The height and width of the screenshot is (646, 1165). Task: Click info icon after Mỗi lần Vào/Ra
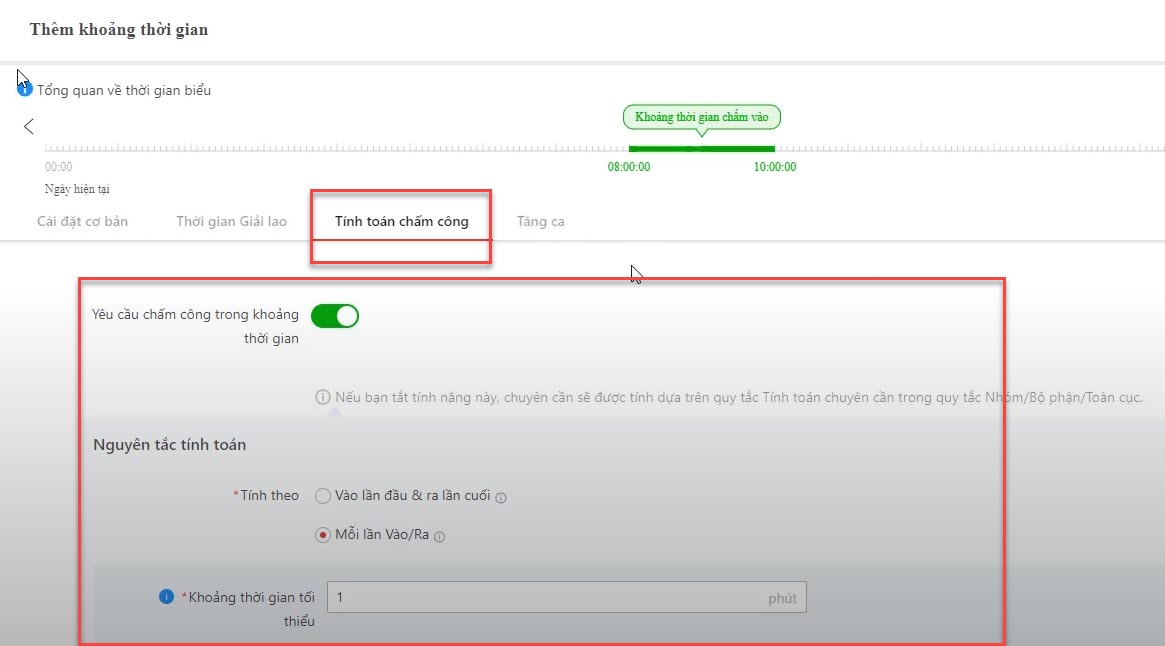click(439, 536)
